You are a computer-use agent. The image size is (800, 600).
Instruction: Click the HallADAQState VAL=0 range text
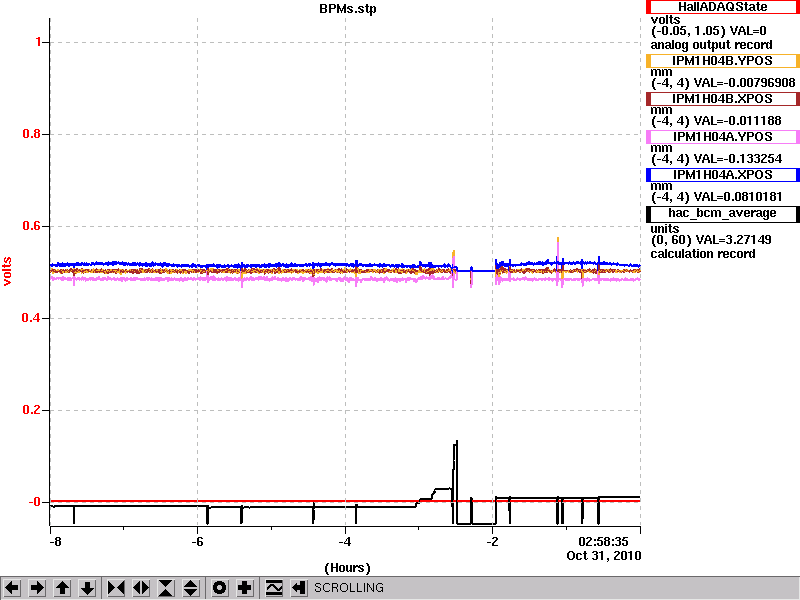pos(709,31)
